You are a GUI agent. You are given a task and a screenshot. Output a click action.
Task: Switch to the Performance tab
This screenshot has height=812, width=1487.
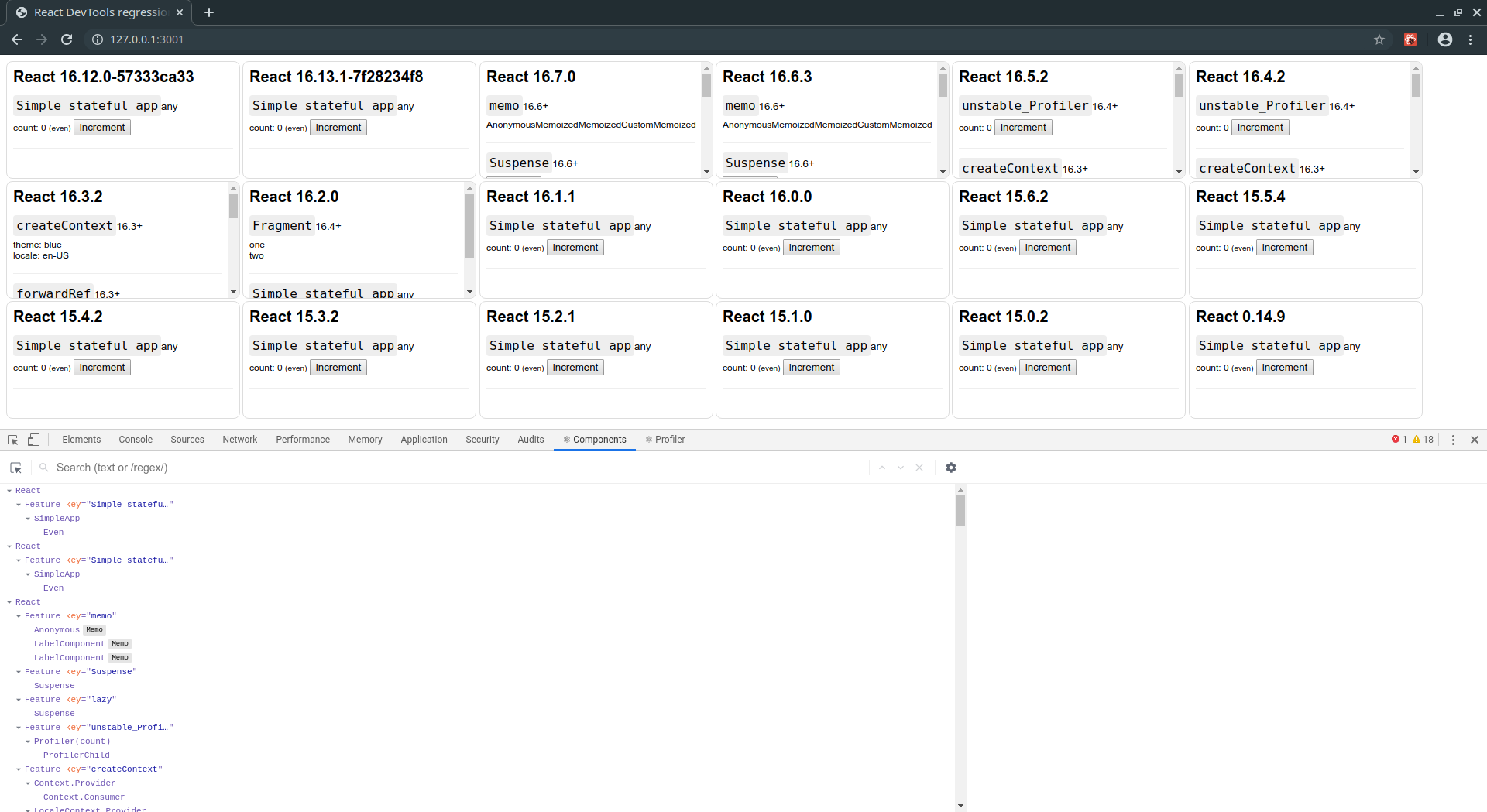(x=303, y=440)
